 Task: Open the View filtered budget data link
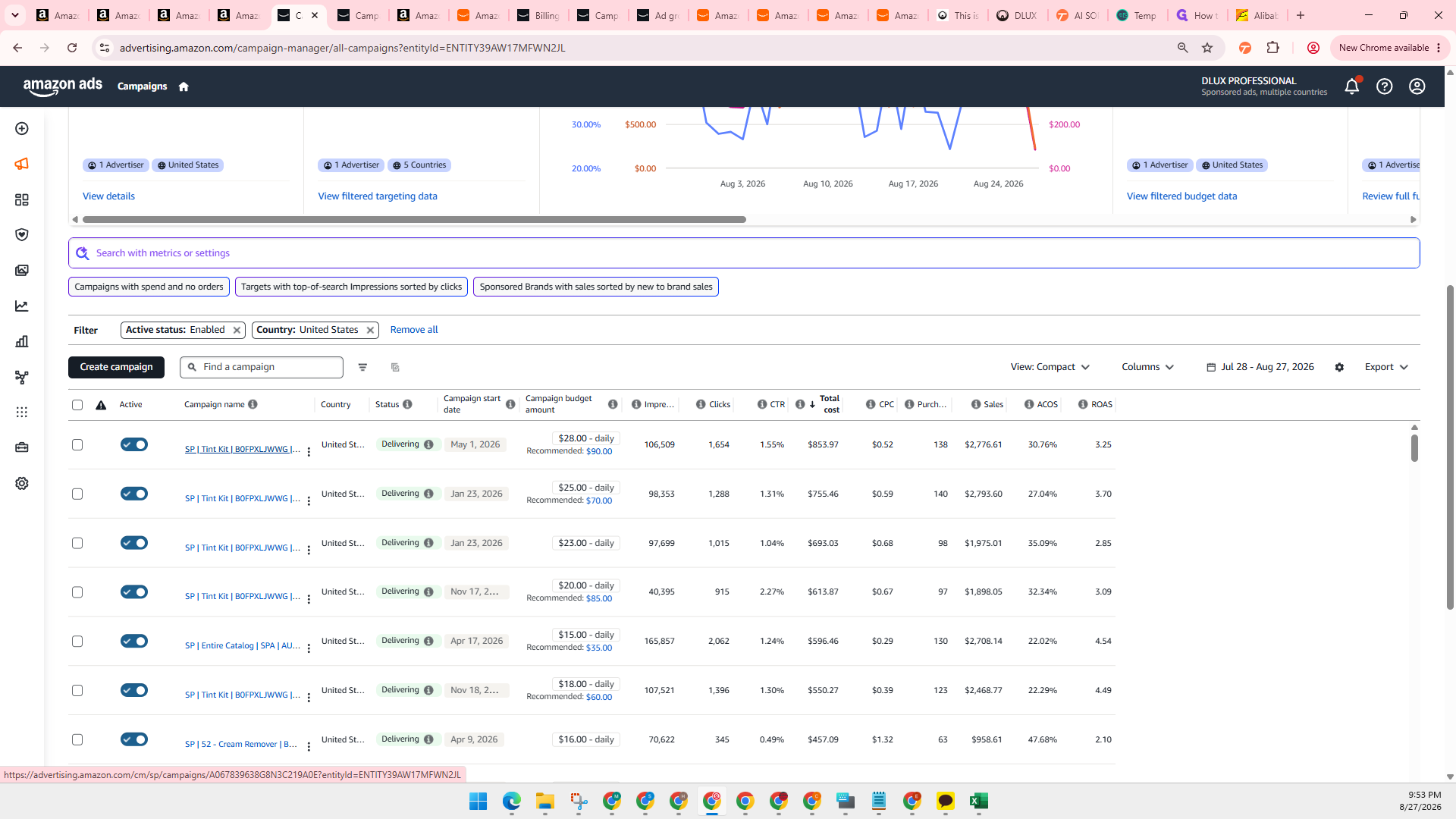tap(1181, 196)
